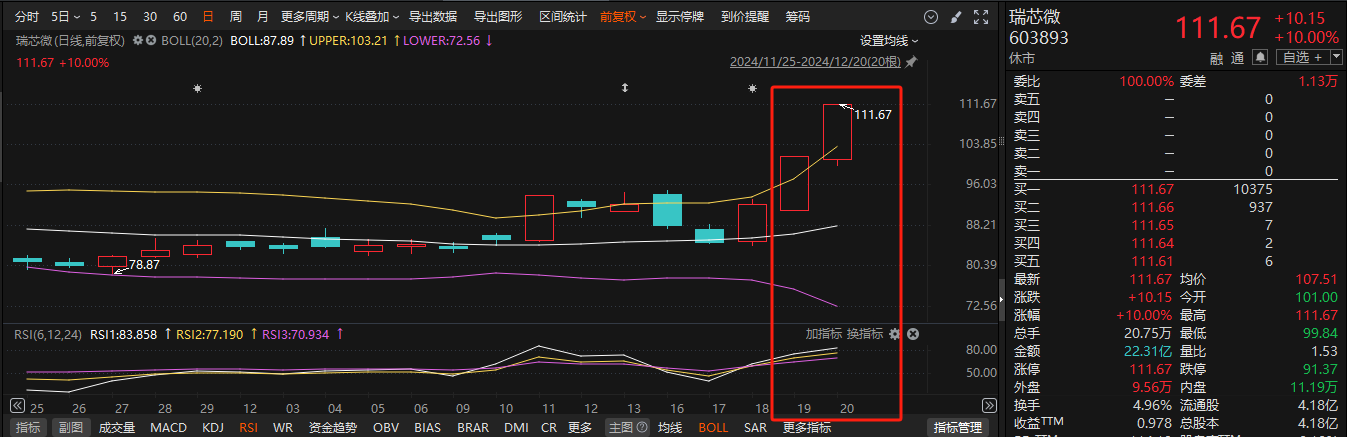Toggle 主图 main-chart indicator bar
The height and width of the screenshot is (437, 1347).
click(620, 428)
